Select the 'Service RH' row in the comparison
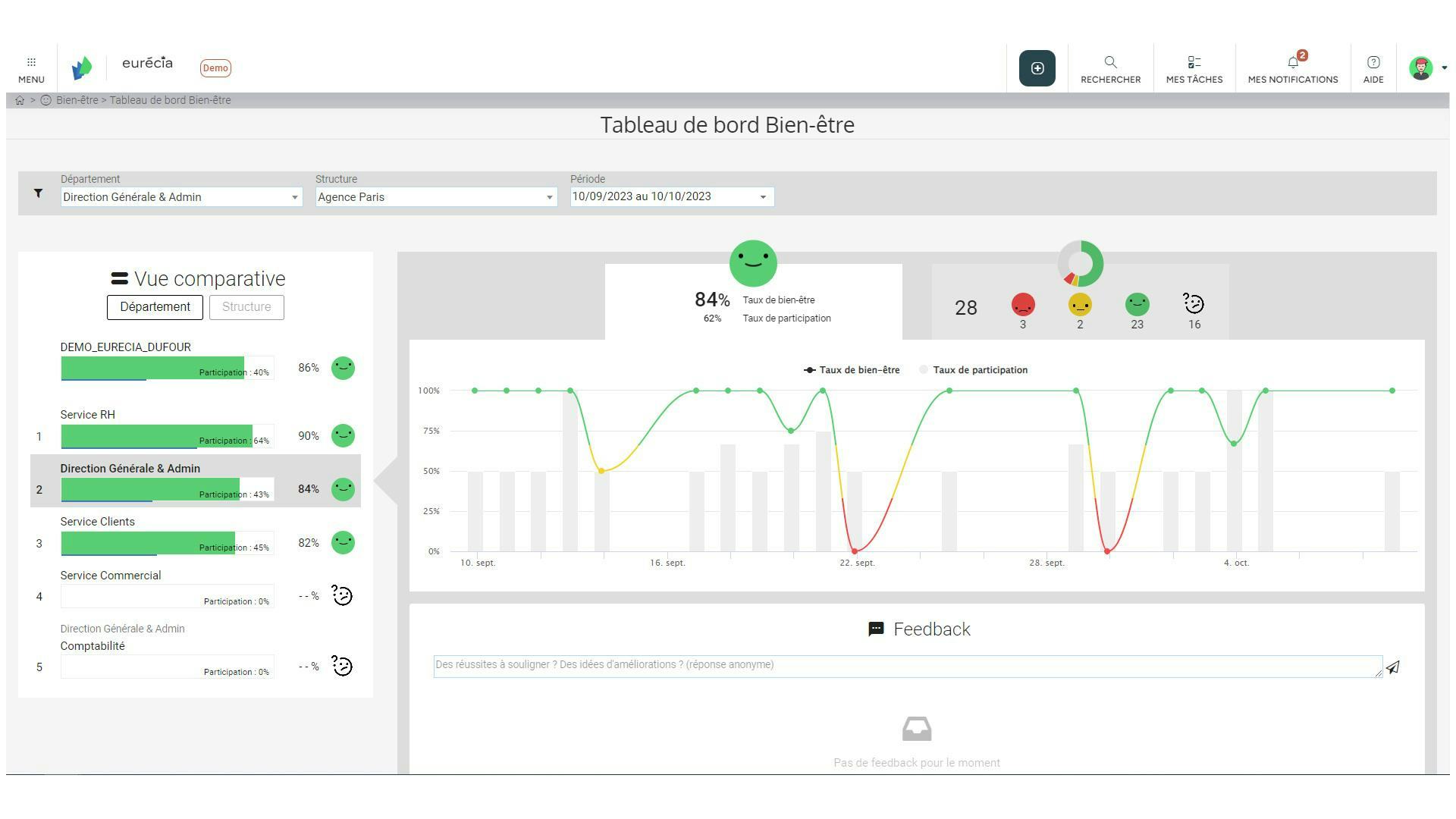This screenshot has width=1456, height=819. point(167,436)
